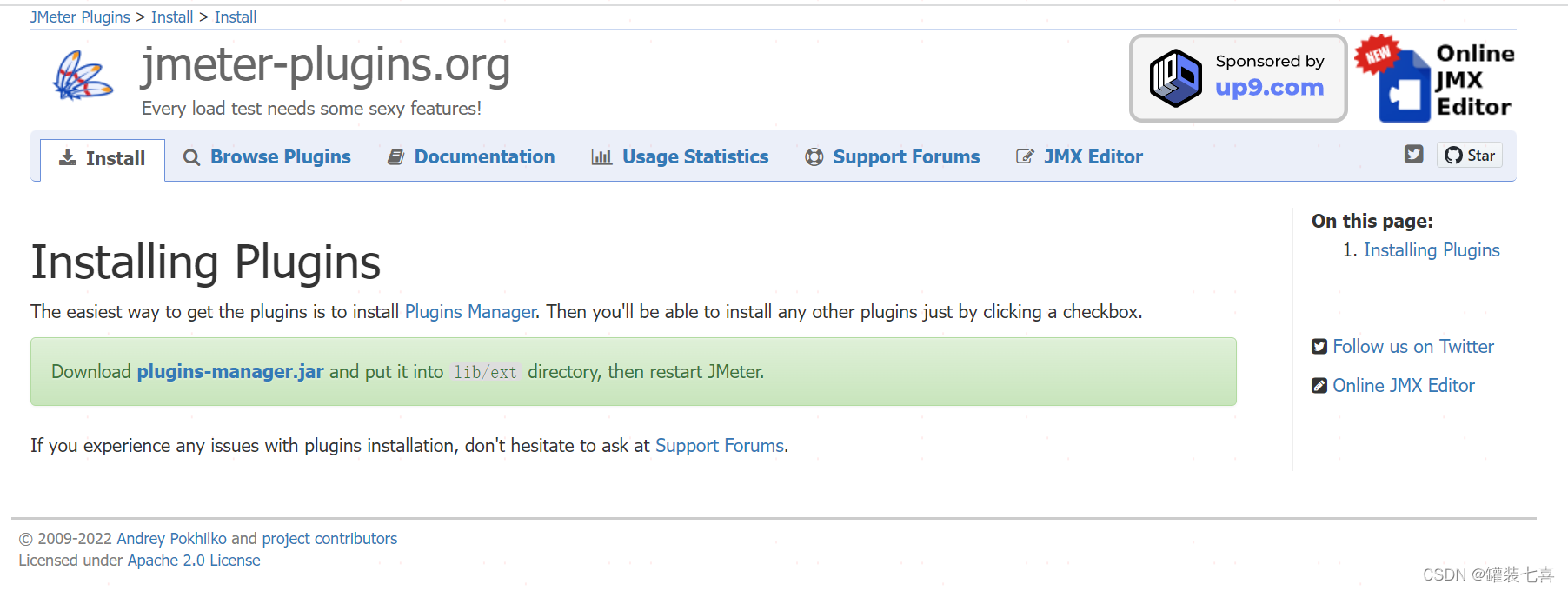Open the Support Forums tab
Screen dimensions: 1568x591
893,157
